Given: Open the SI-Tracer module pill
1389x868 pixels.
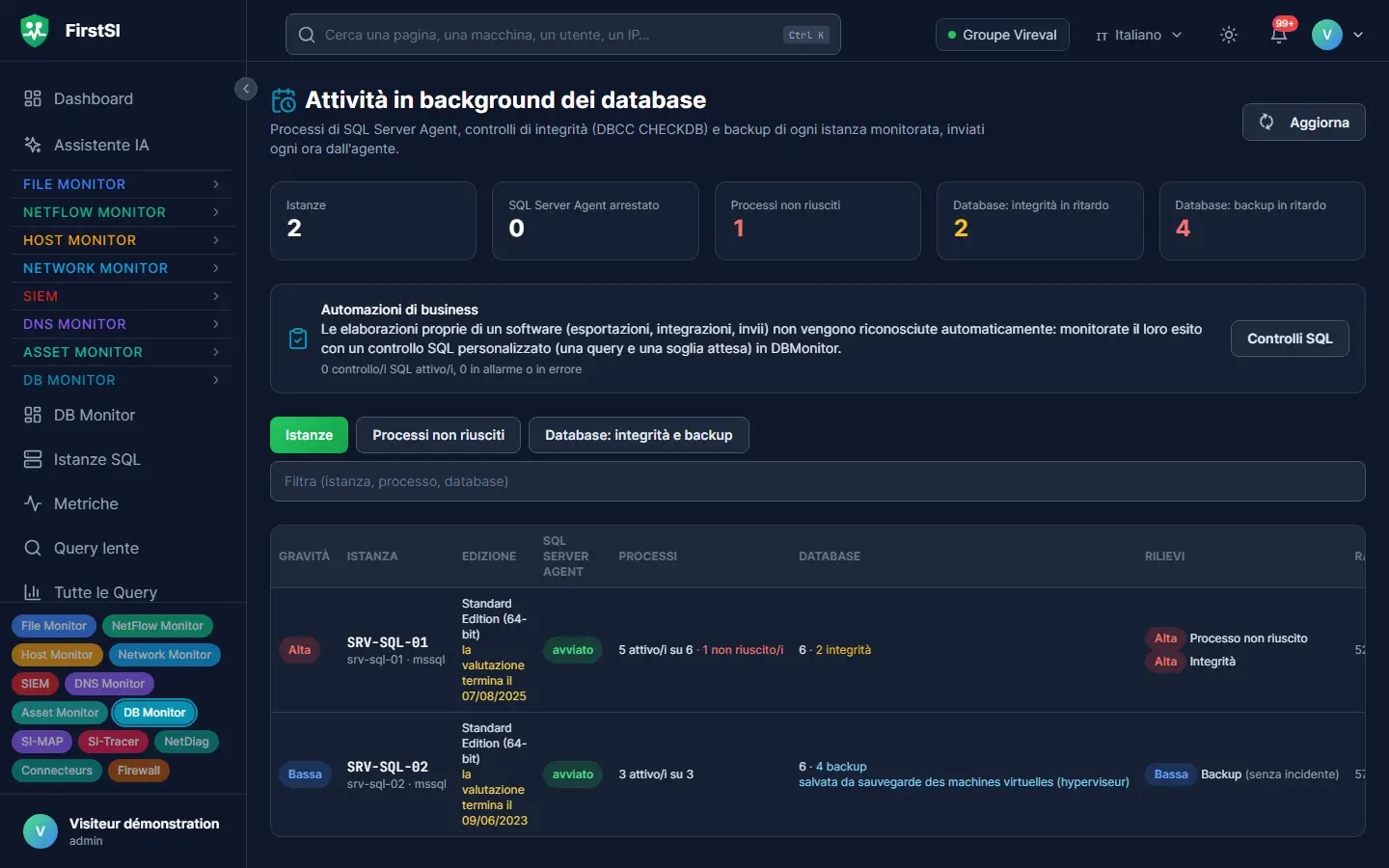Looking at the screenshot, I should pos(113,742).
